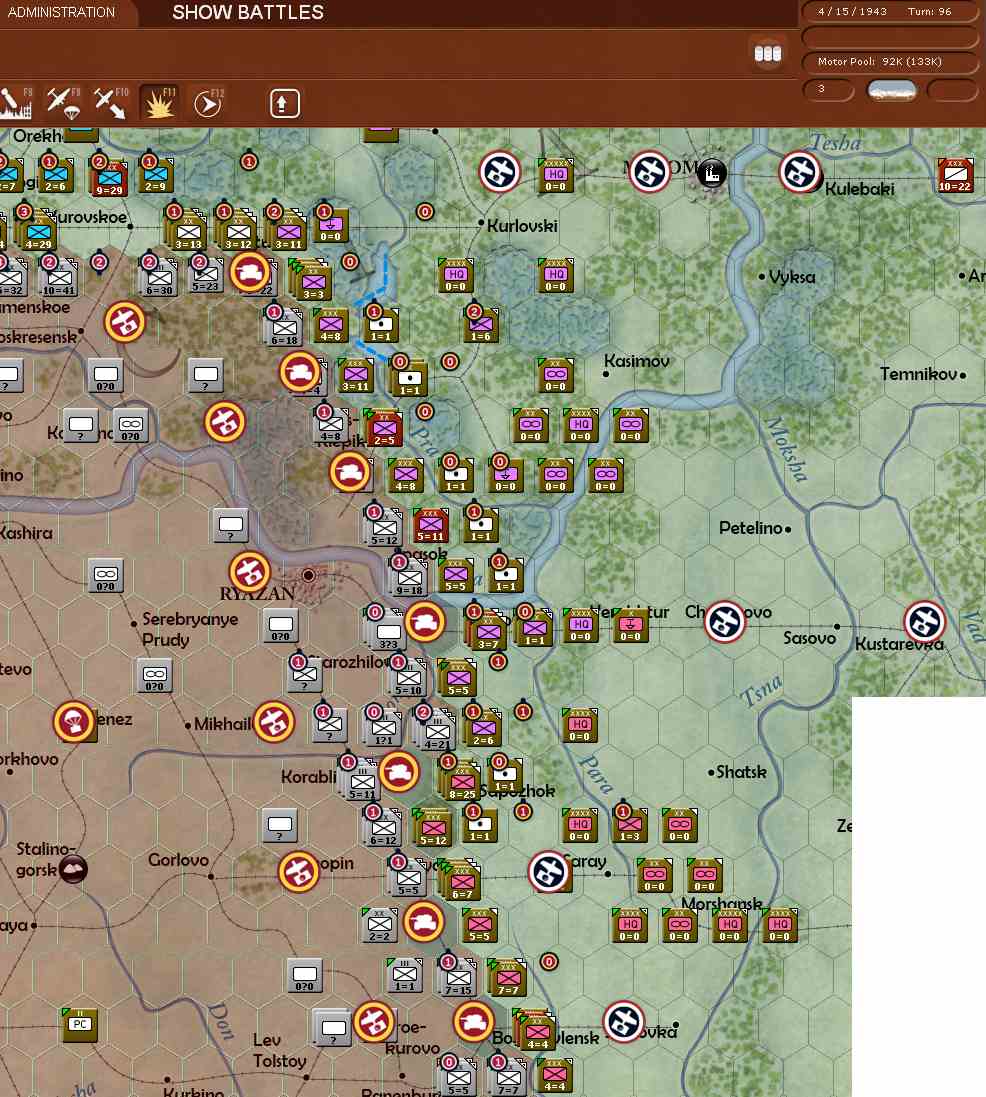The image size is (986, 1097).
Task: Click the Kasimov town label
Action: coord(637,361)
